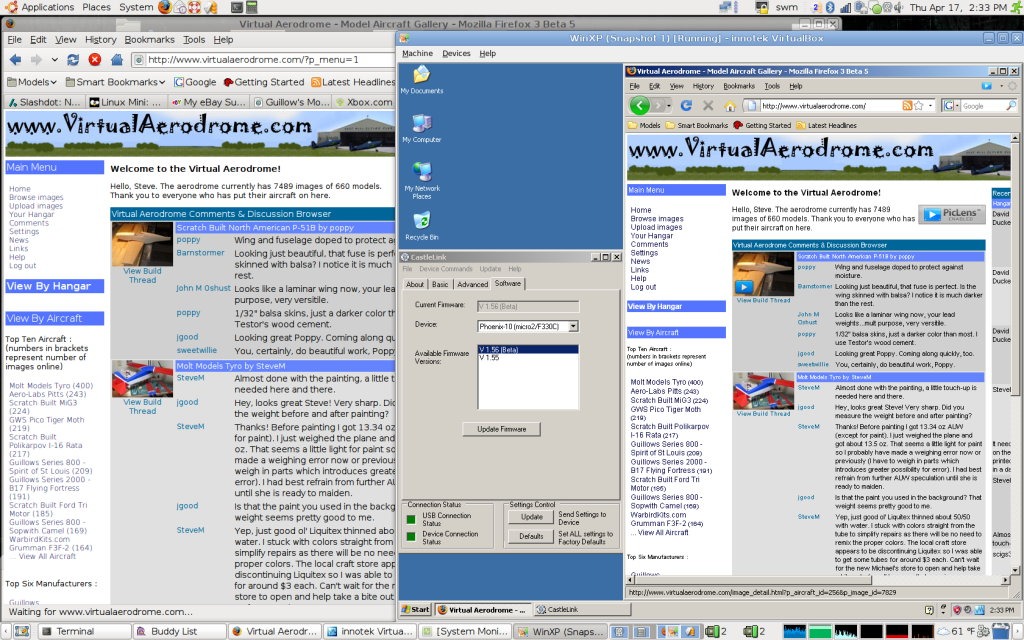Launch Firefox from the top GNOME panel
Image resolution: width=1024 pixels, height=640 pixels.
(x=165, y=7)
